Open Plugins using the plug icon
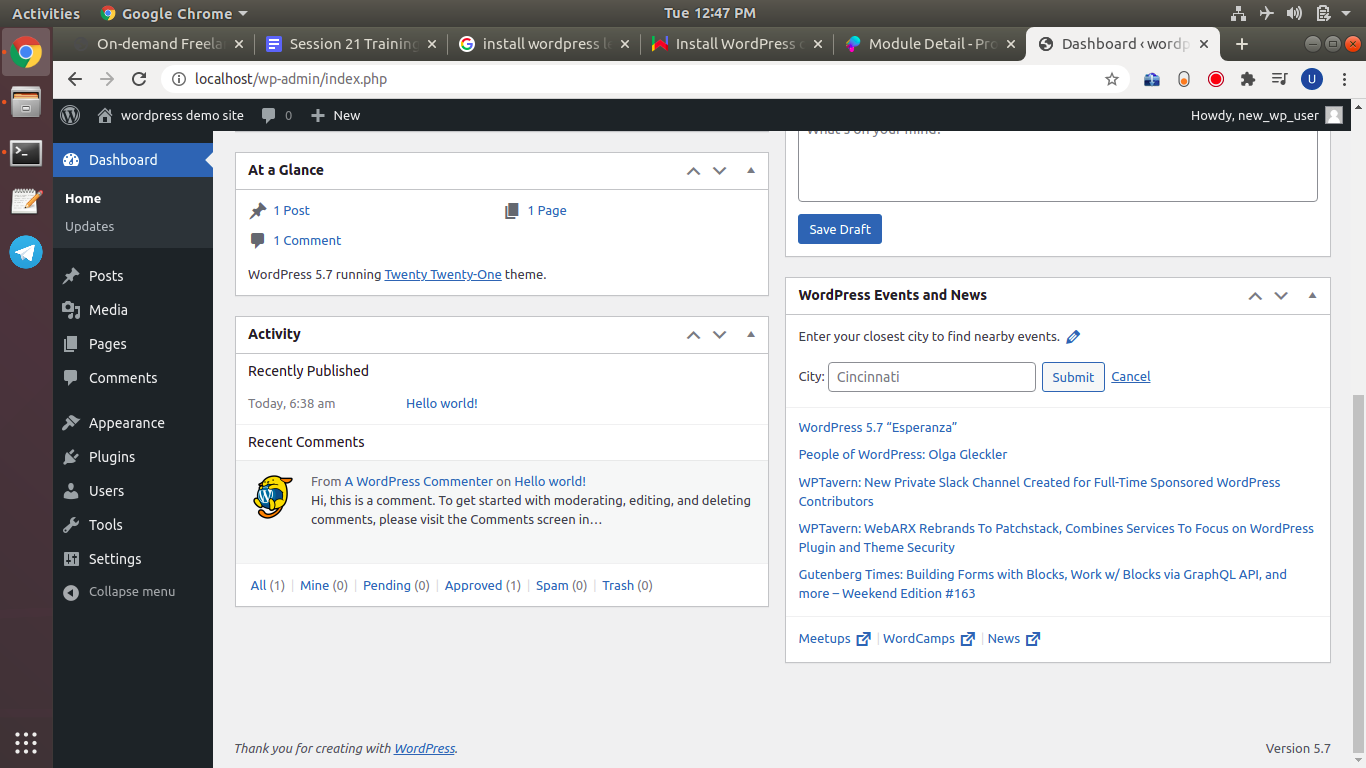Image resolution: width=1366 pixels, height=768 pixels. coord(70,456)
